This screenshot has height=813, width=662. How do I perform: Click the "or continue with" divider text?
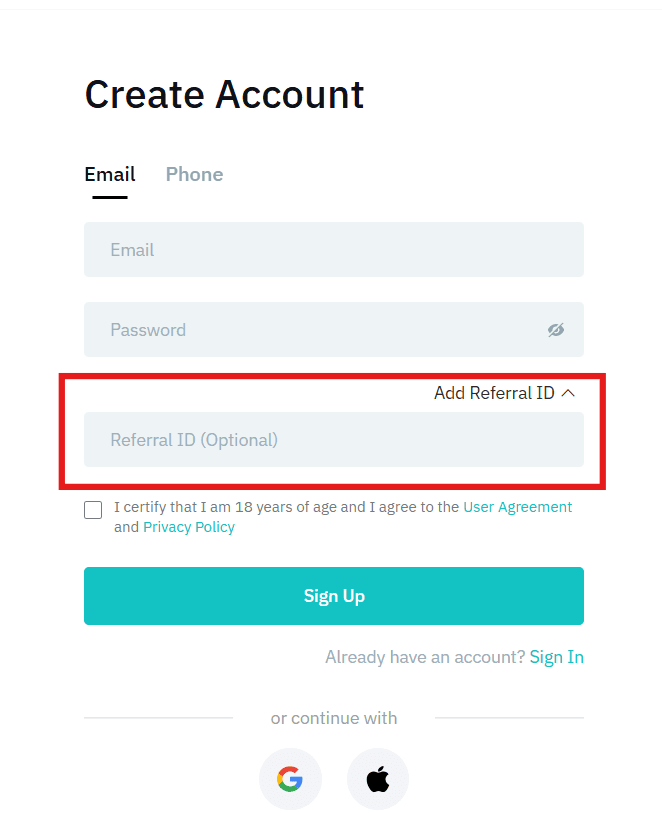coord(334,718)
